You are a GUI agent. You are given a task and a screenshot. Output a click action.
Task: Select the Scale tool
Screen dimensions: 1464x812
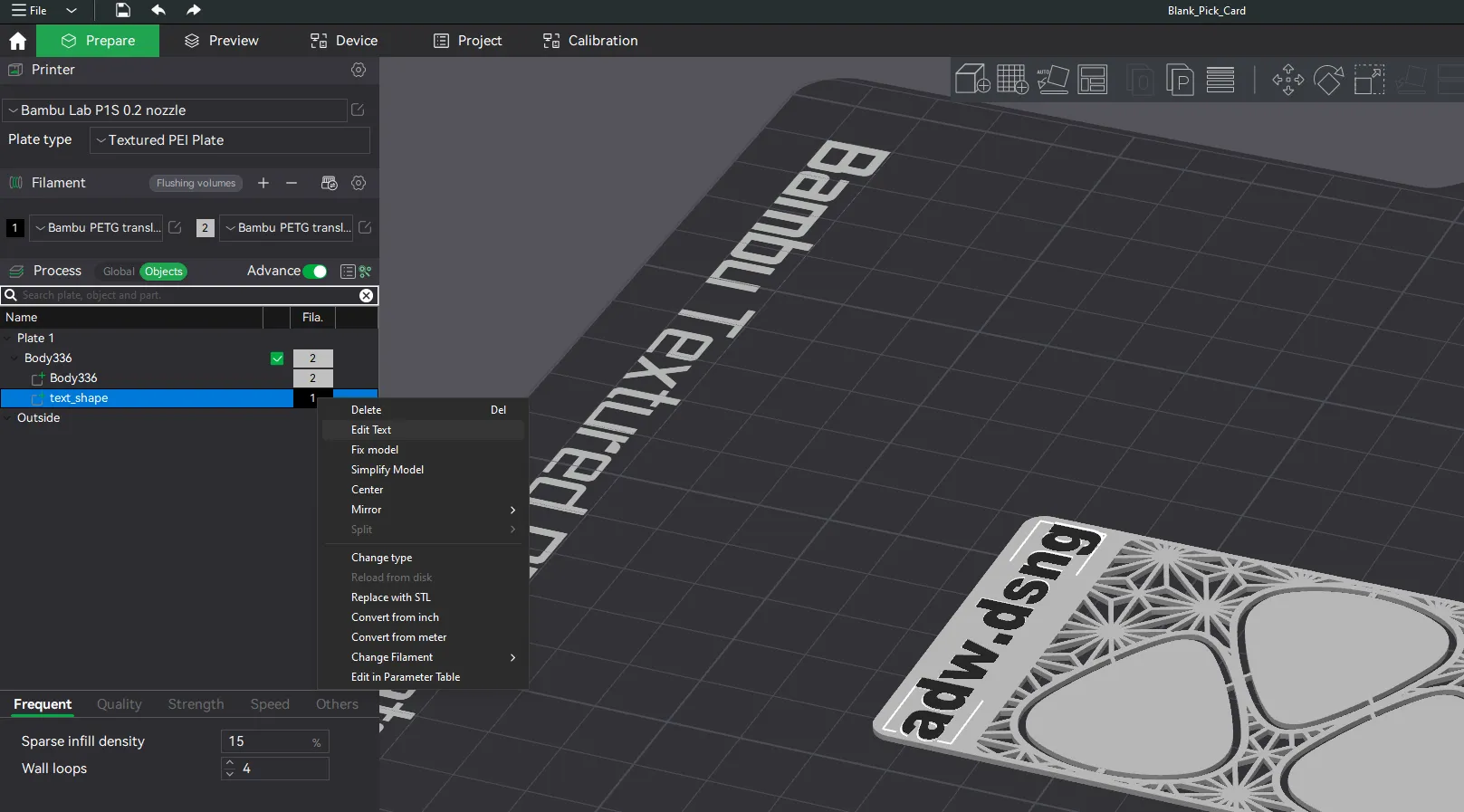1369,80
